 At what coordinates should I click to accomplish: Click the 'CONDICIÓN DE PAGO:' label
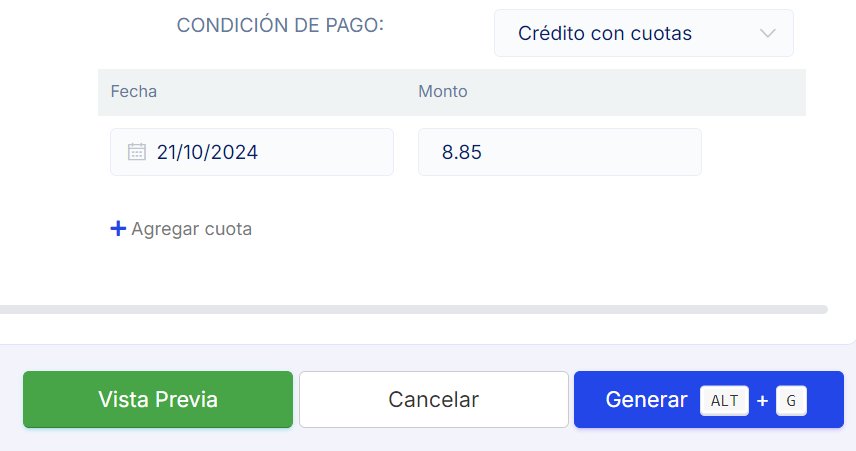(280, 26)
